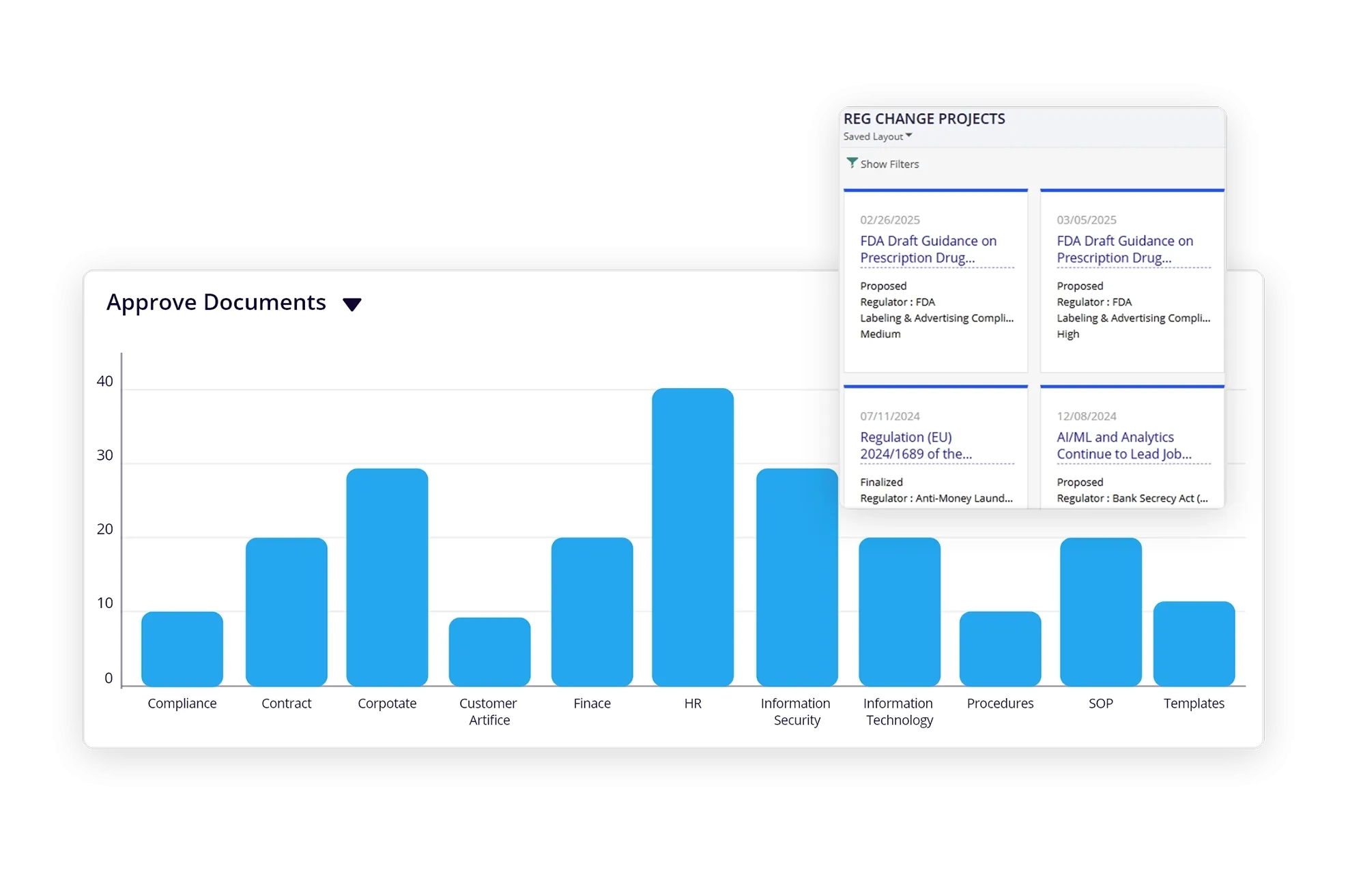Click the Corpotate bar in the chart
This screenshot has height=896, width=1348.
(387, 577)
